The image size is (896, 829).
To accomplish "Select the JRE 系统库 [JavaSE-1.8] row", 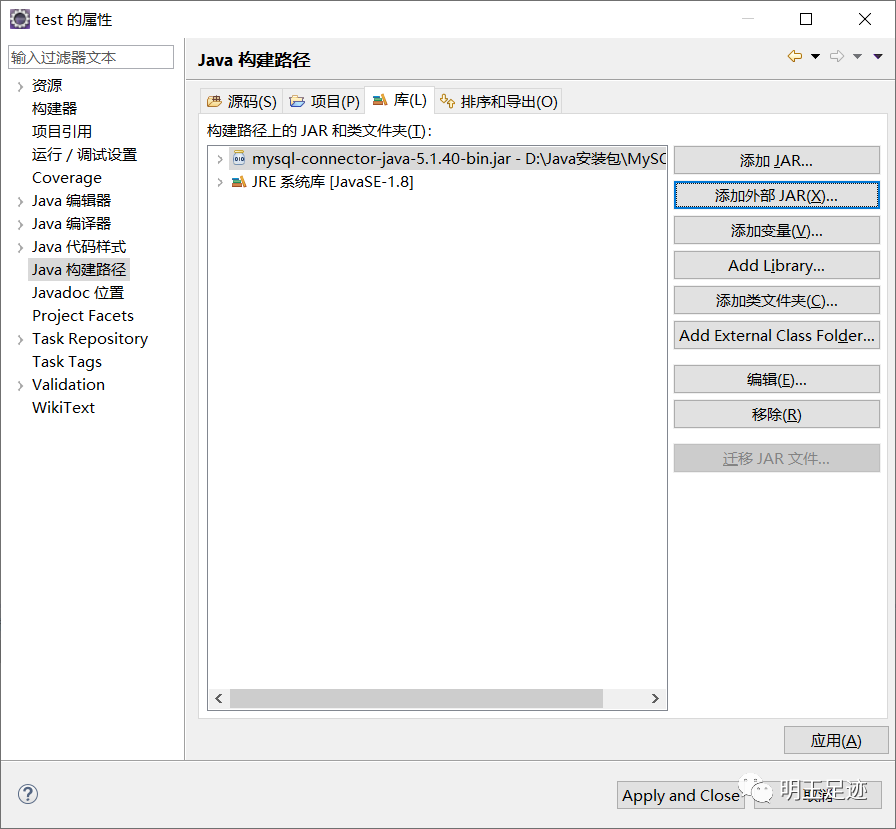I will [x=322, y=182].
